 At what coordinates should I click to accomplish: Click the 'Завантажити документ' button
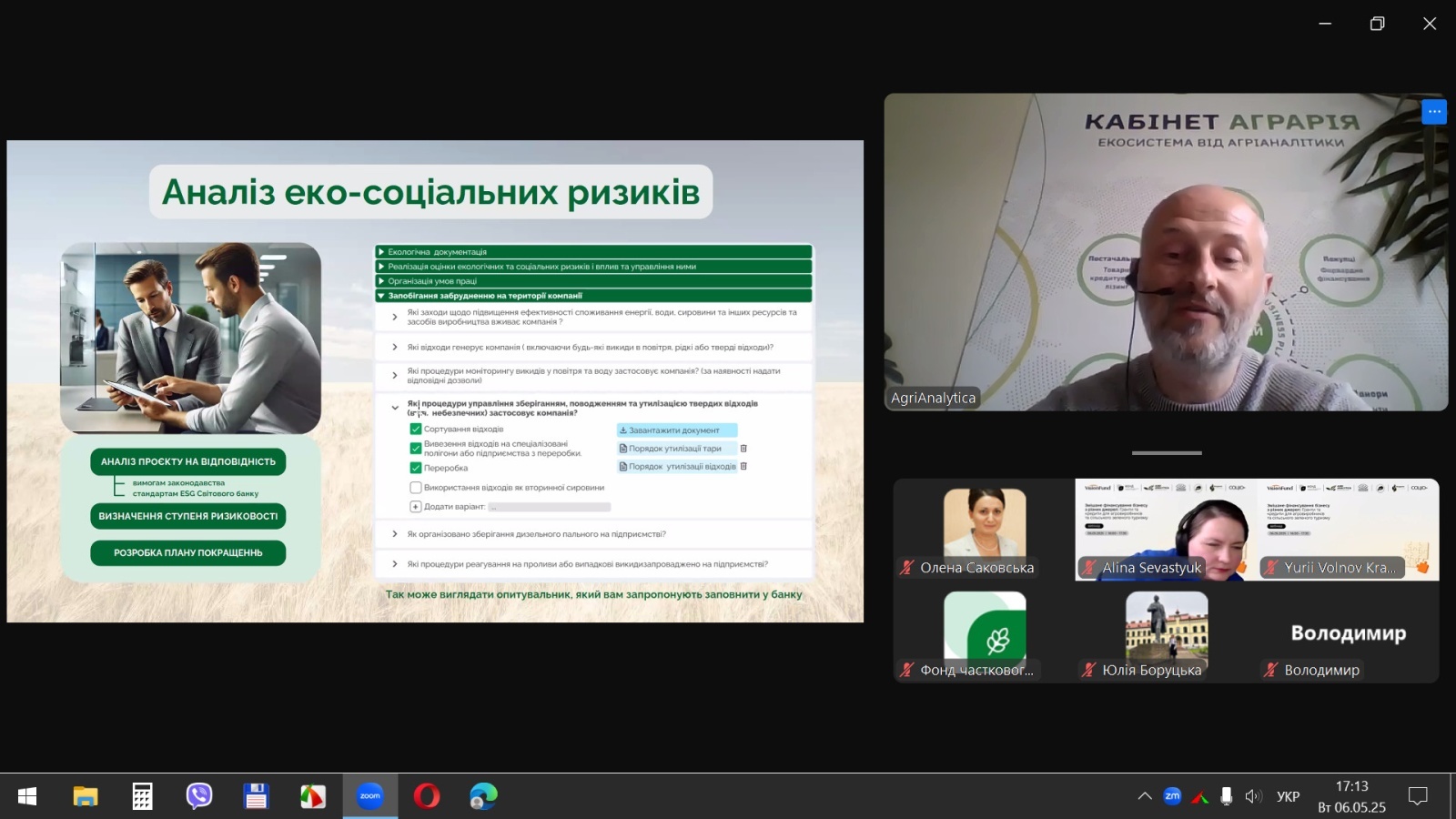676,430
